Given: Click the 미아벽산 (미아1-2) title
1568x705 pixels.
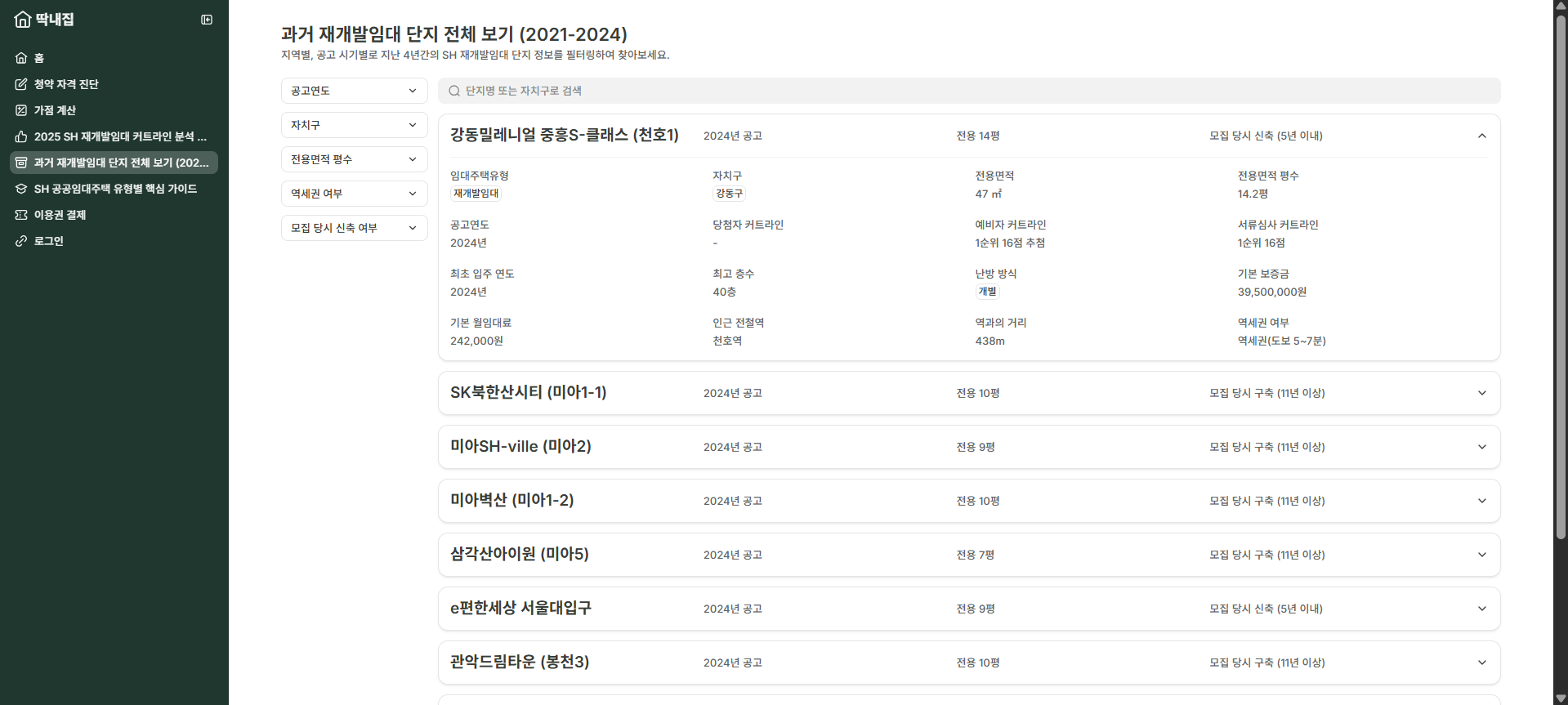Looking at the screenshot, I should pos(512,500).
